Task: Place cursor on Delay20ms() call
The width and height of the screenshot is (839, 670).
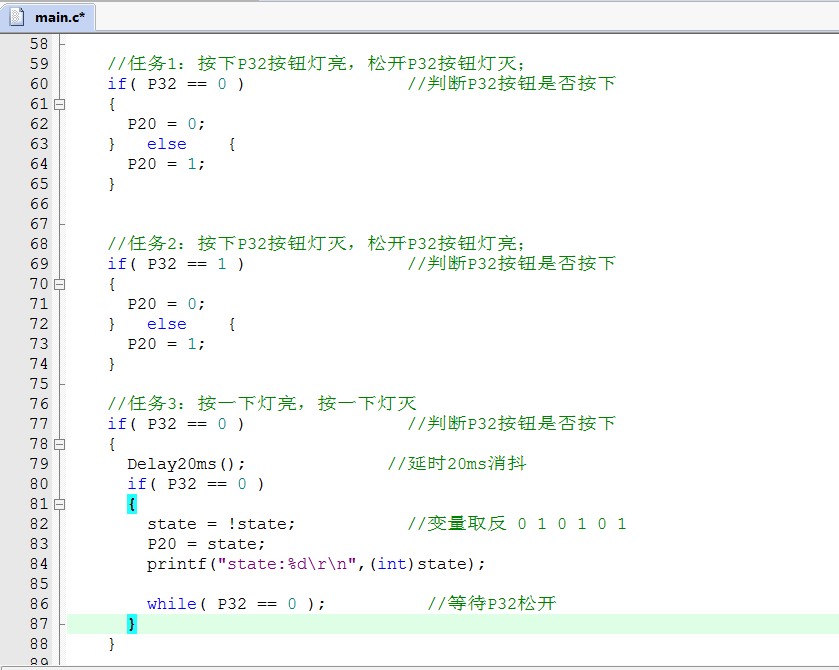Action: coord(186,464)
